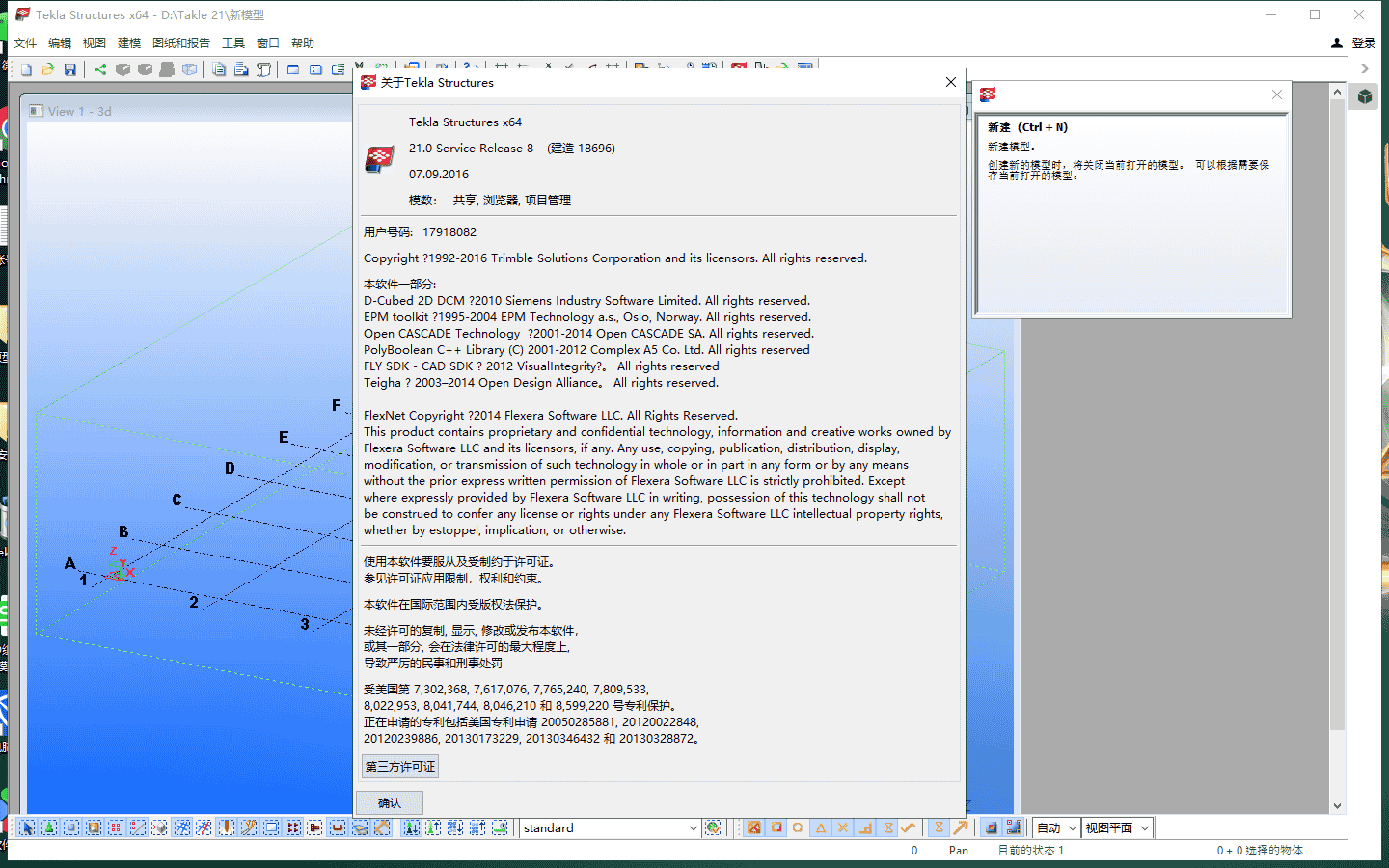This screenshot has height=868, width=1389.
Task: Open the 第三方许可证 third-party licenses
Action: point(399,766)
